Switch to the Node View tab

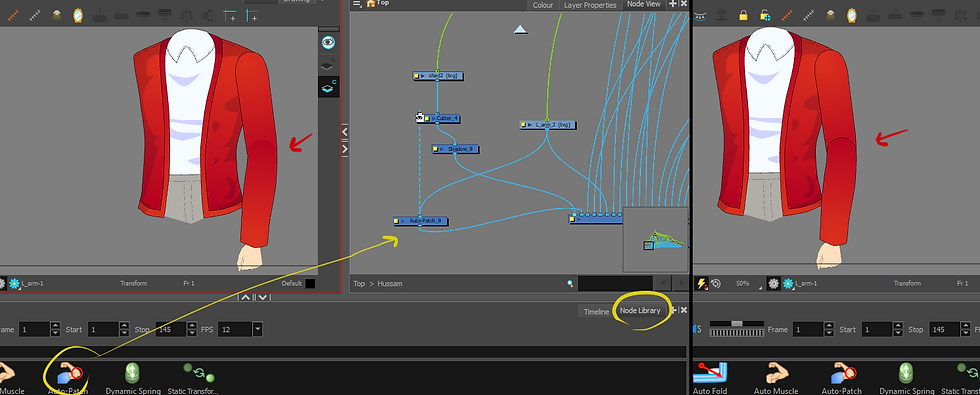pyautogui.click(x=644, y=4)
